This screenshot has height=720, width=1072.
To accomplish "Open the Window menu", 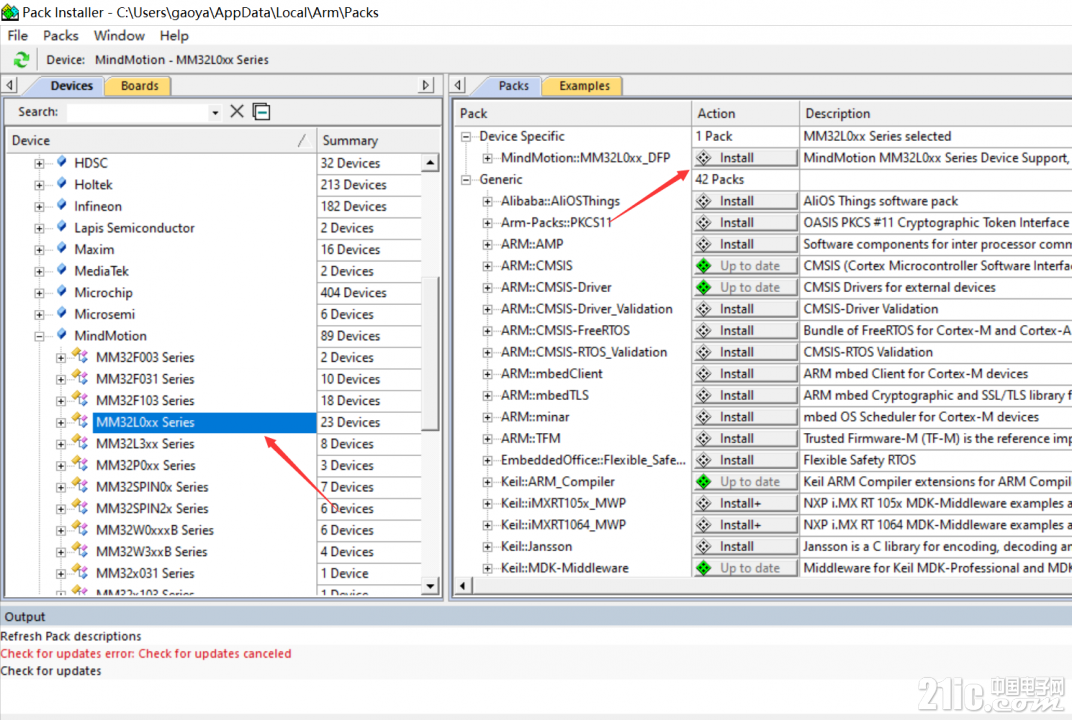I will tap(119, 36).
